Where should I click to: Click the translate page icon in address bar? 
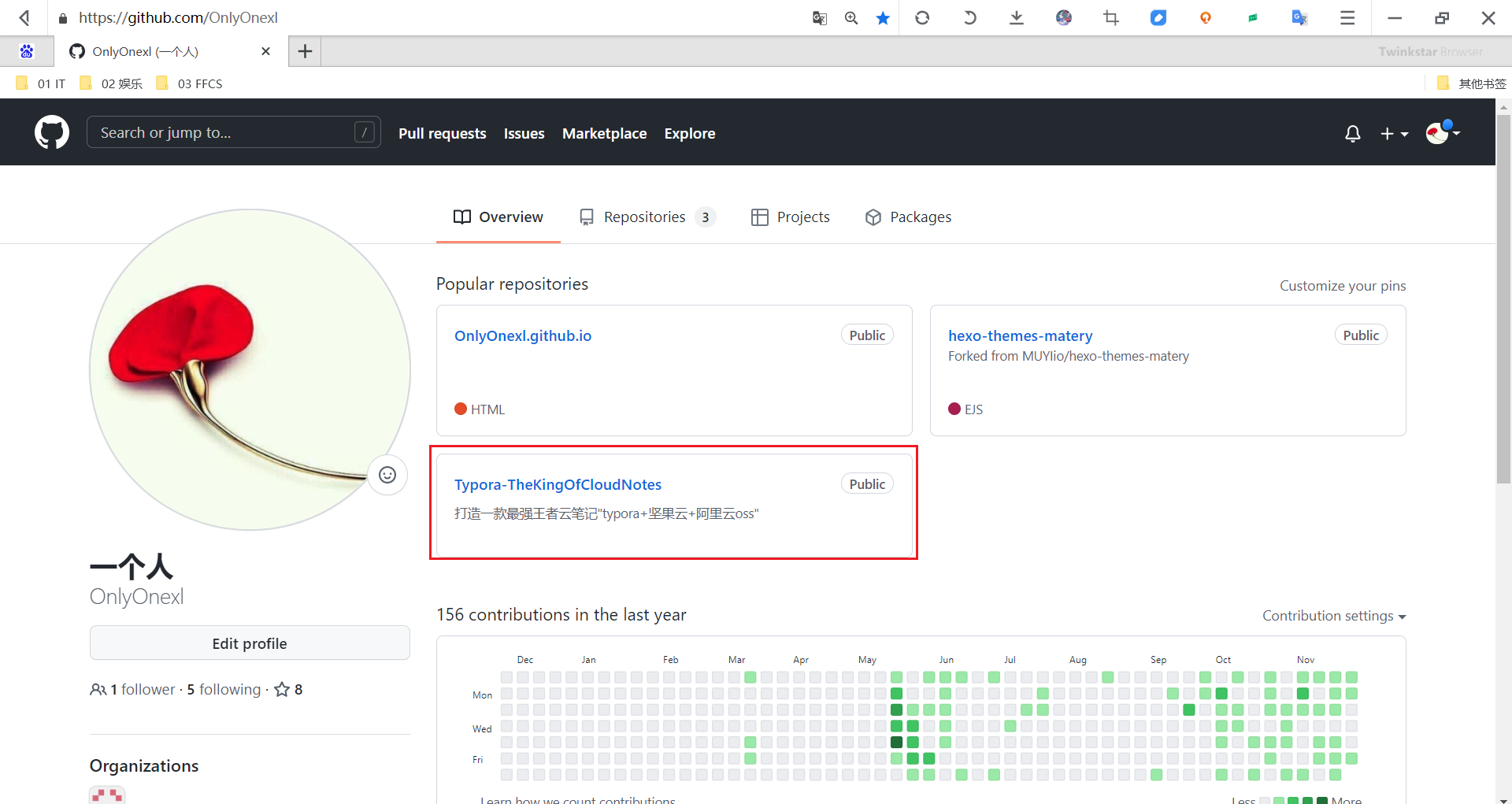click(x=820, y=17)
